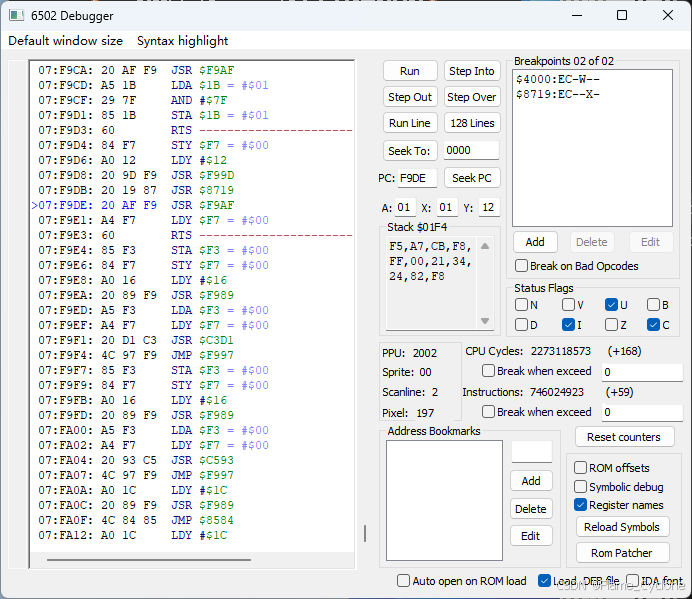Click the bookmark address input field
The height and width of the screenshot is (599, 692).
[531, 451]
